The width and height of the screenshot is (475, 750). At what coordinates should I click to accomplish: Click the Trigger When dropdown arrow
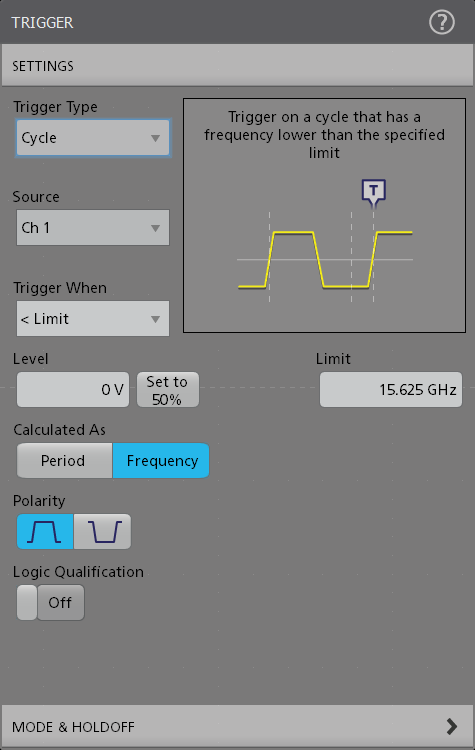[155, 319]
